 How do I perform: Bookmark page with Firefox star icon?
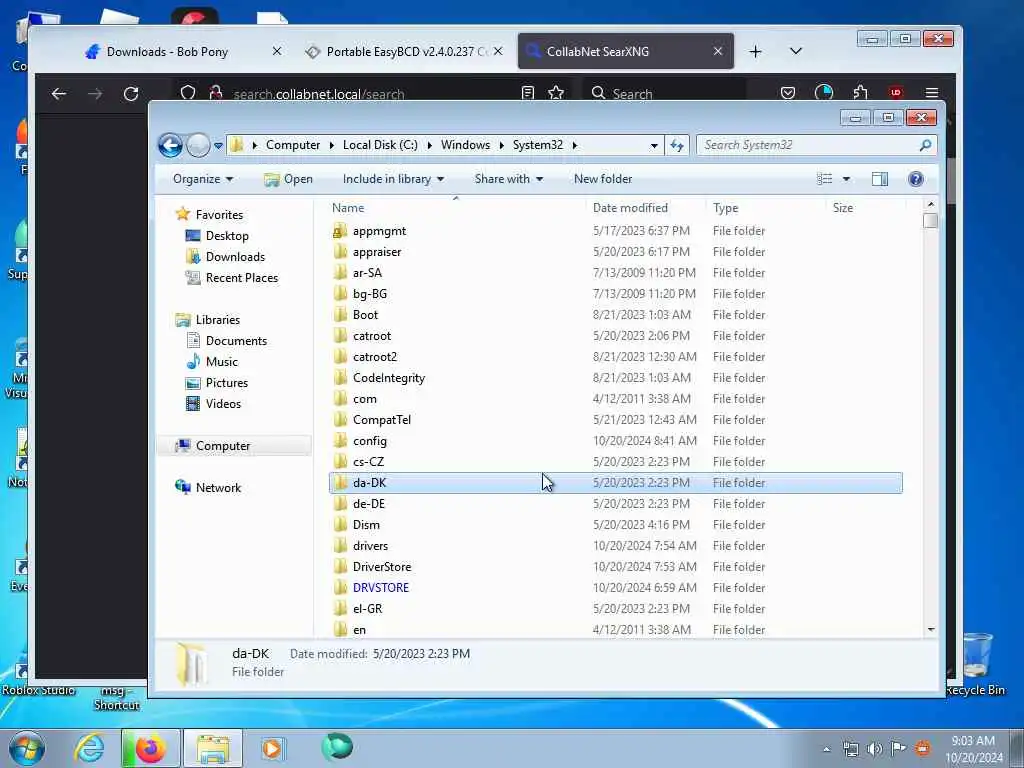pyautogui.click(x=556, y=93)
